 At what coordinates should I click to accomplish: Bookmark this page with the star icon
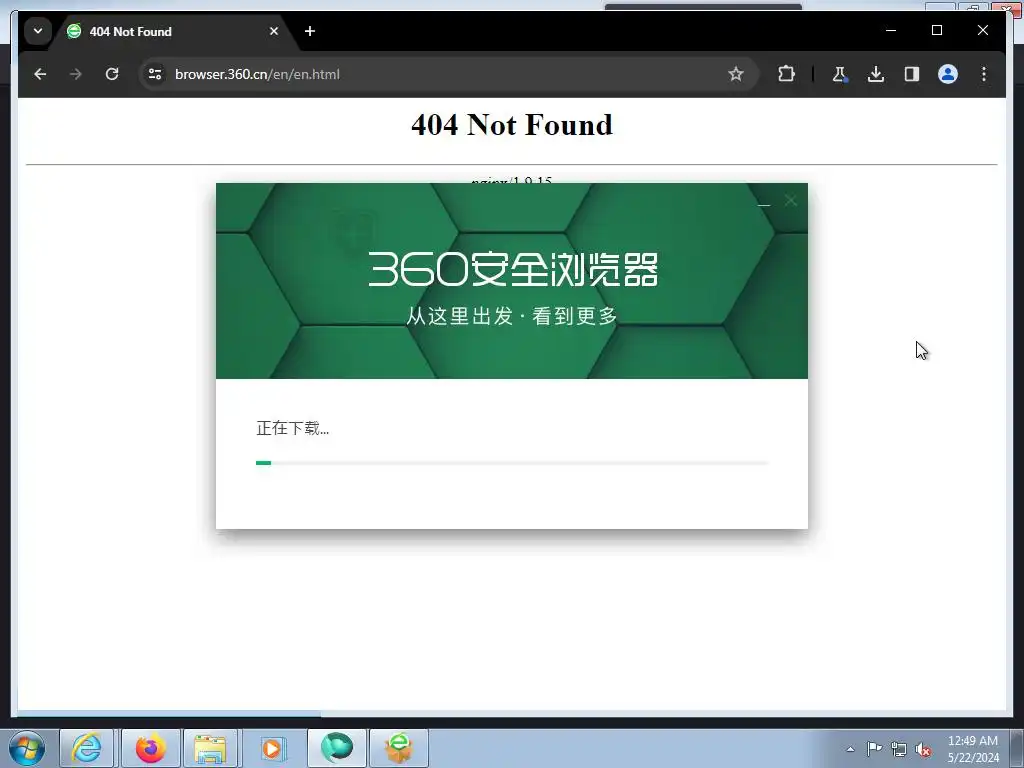coord(736,74)
